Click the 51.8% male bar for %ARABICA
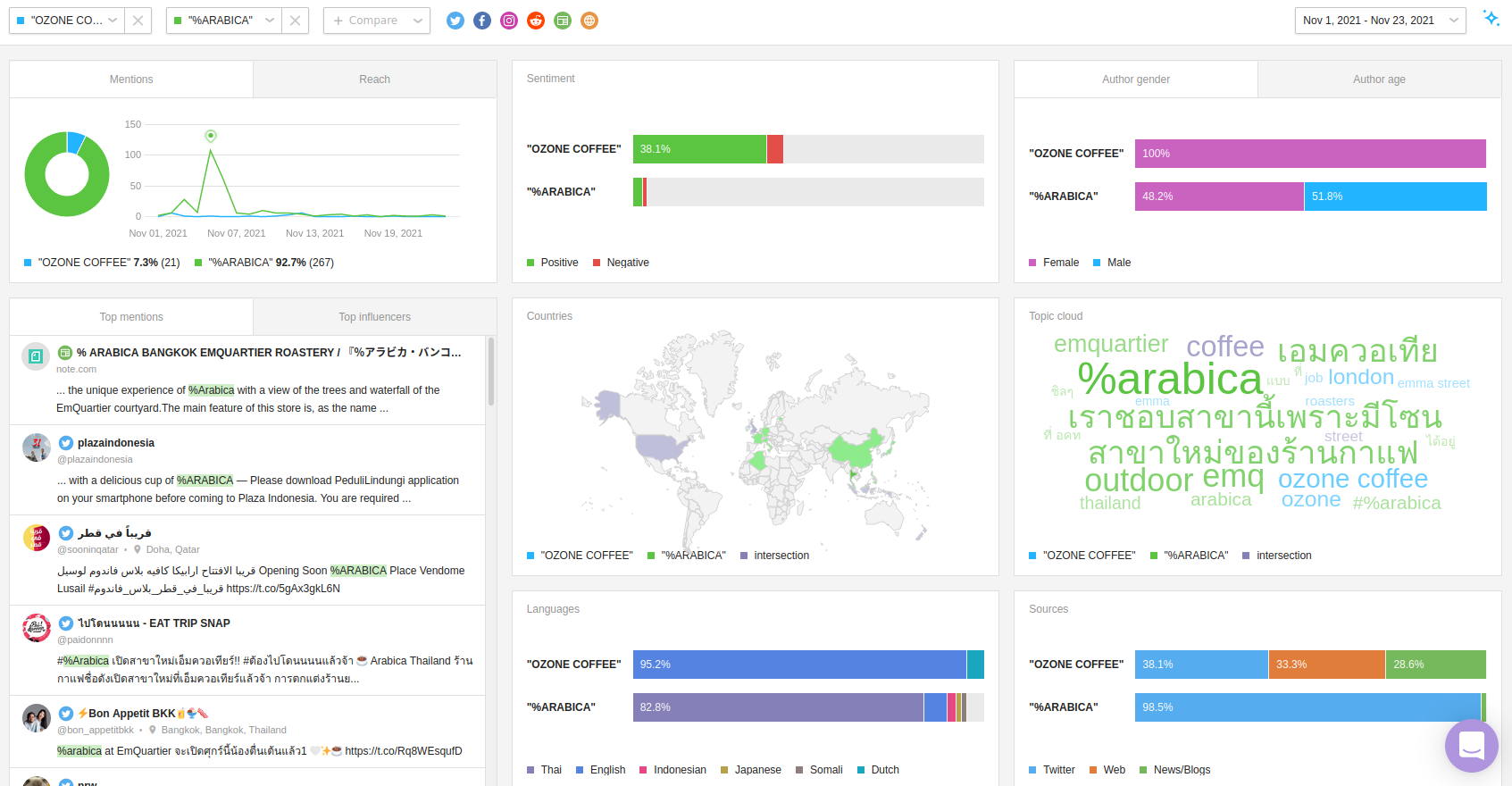The width and height of the screenshot is (1512, 786). (1396, 196)
